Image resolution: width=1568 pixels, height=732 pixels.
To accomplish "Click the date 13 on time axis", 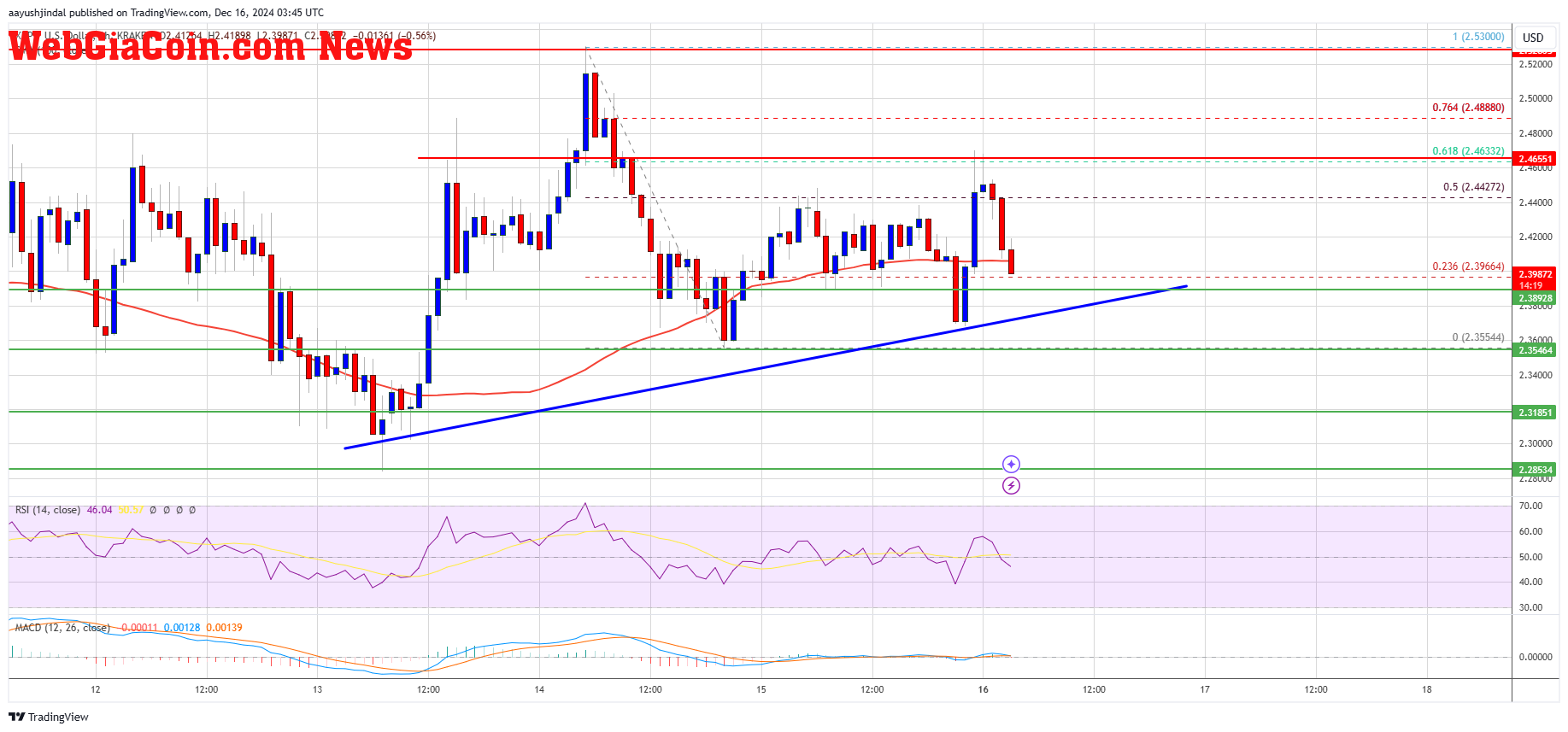I will click(x=317, y=689).
